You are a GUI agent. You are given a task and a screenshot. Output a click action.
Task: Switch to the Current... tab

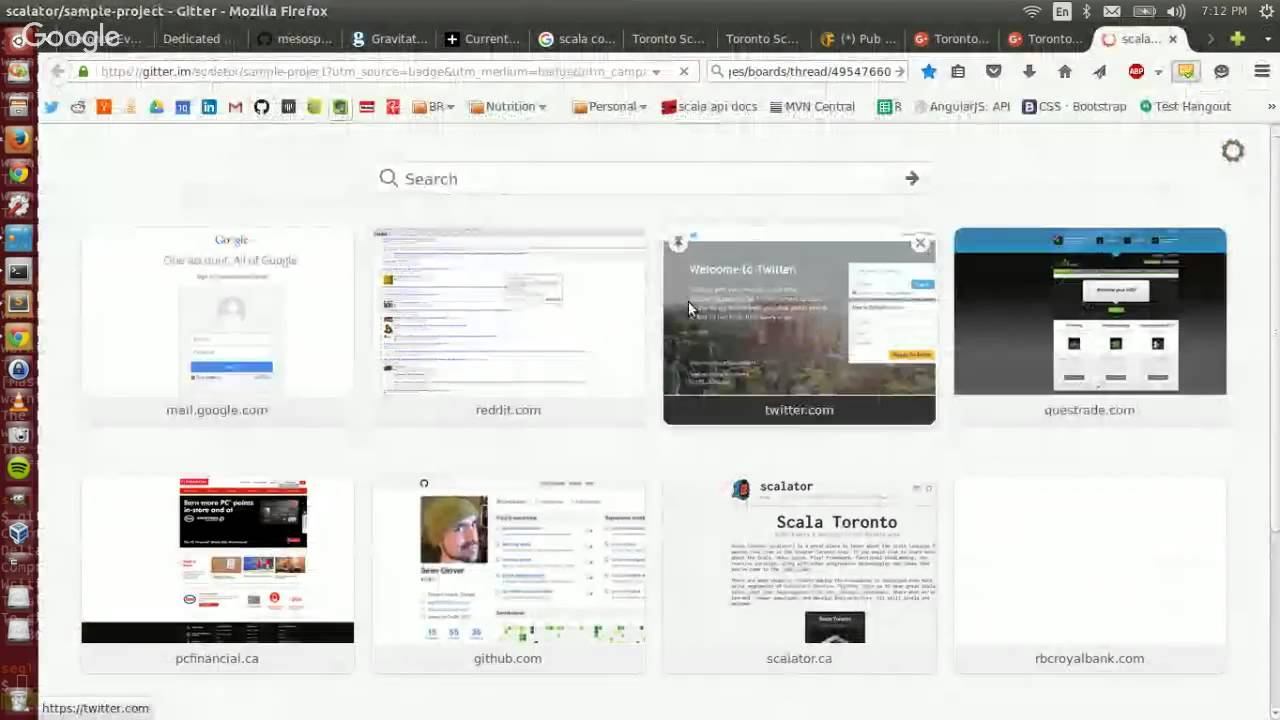tap(483, 39)
